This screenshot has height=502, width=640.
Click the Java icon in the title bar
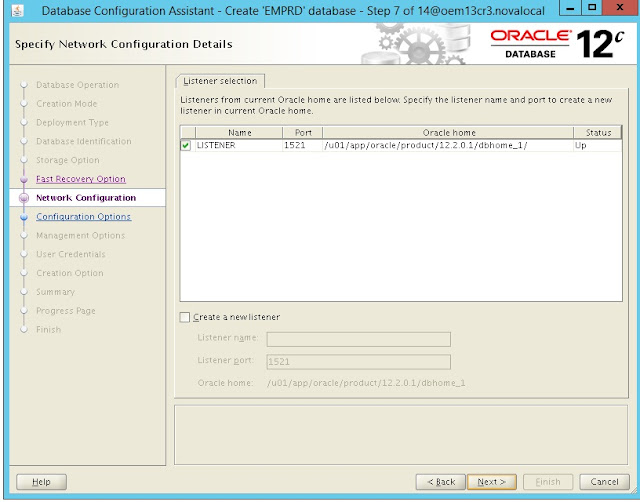pyautogui.click(x=18, y=10)
